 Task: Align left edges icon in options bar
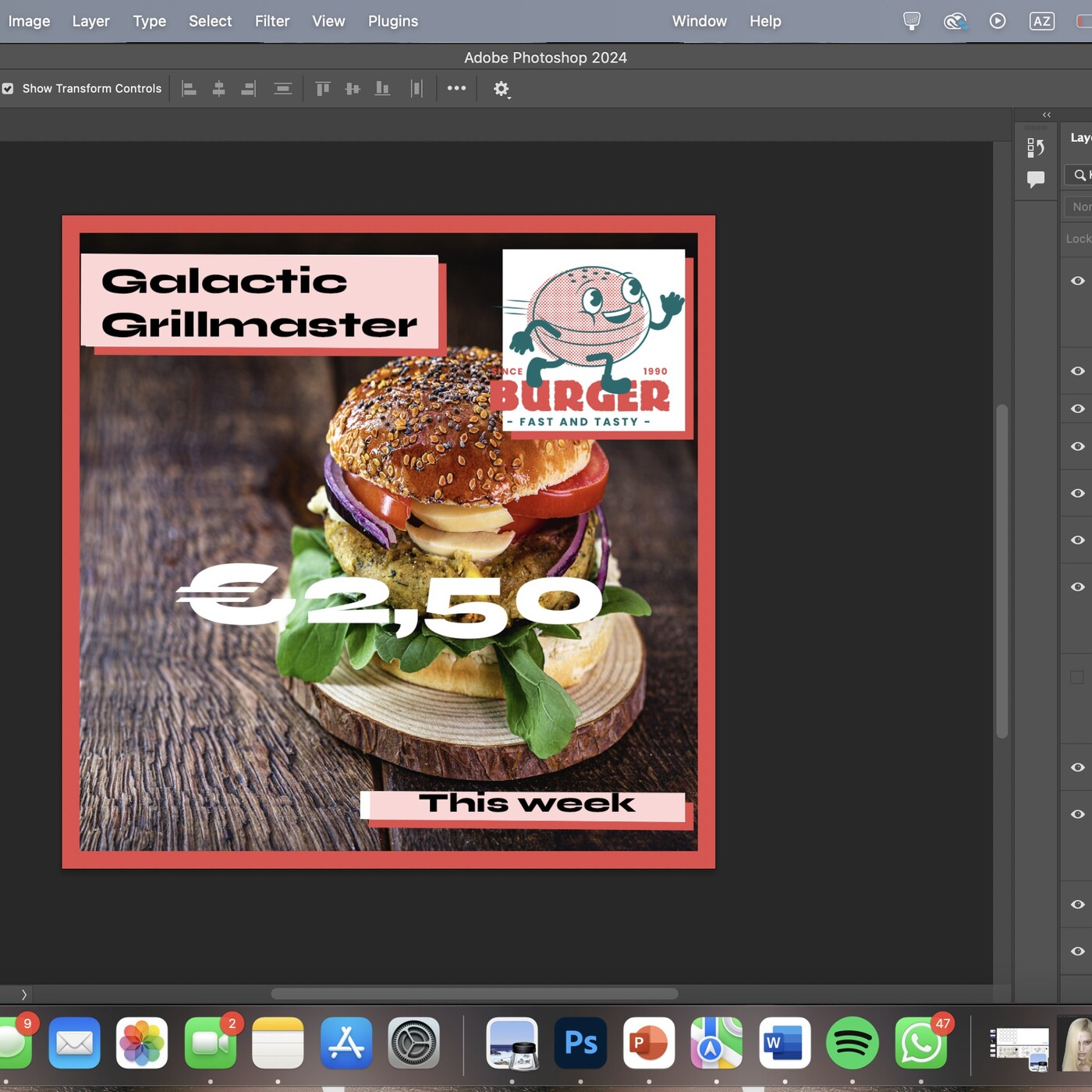pyautogui.click(x=189, y=89)
